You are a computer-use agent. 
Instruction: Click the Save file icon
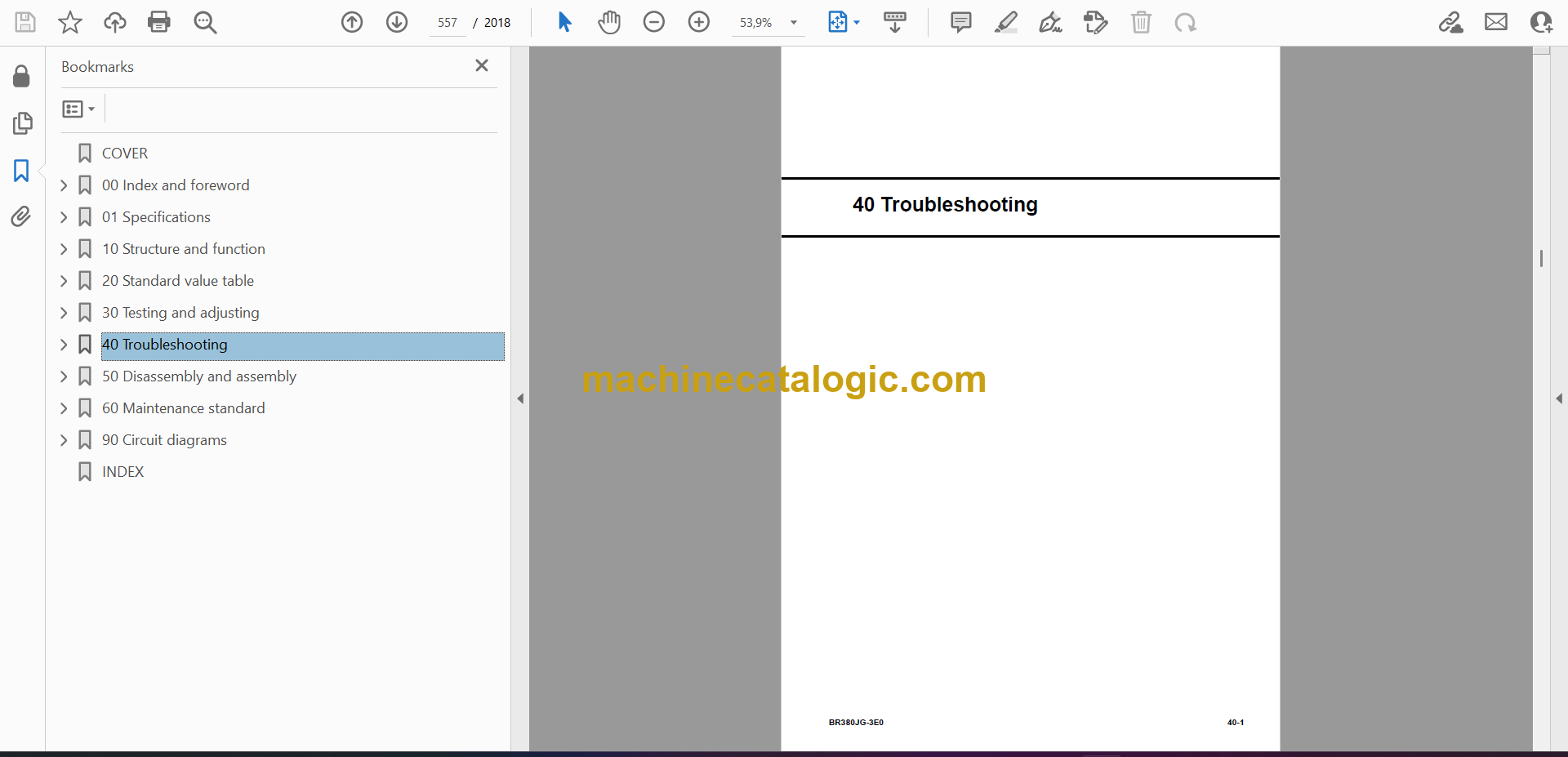point(25,22)
